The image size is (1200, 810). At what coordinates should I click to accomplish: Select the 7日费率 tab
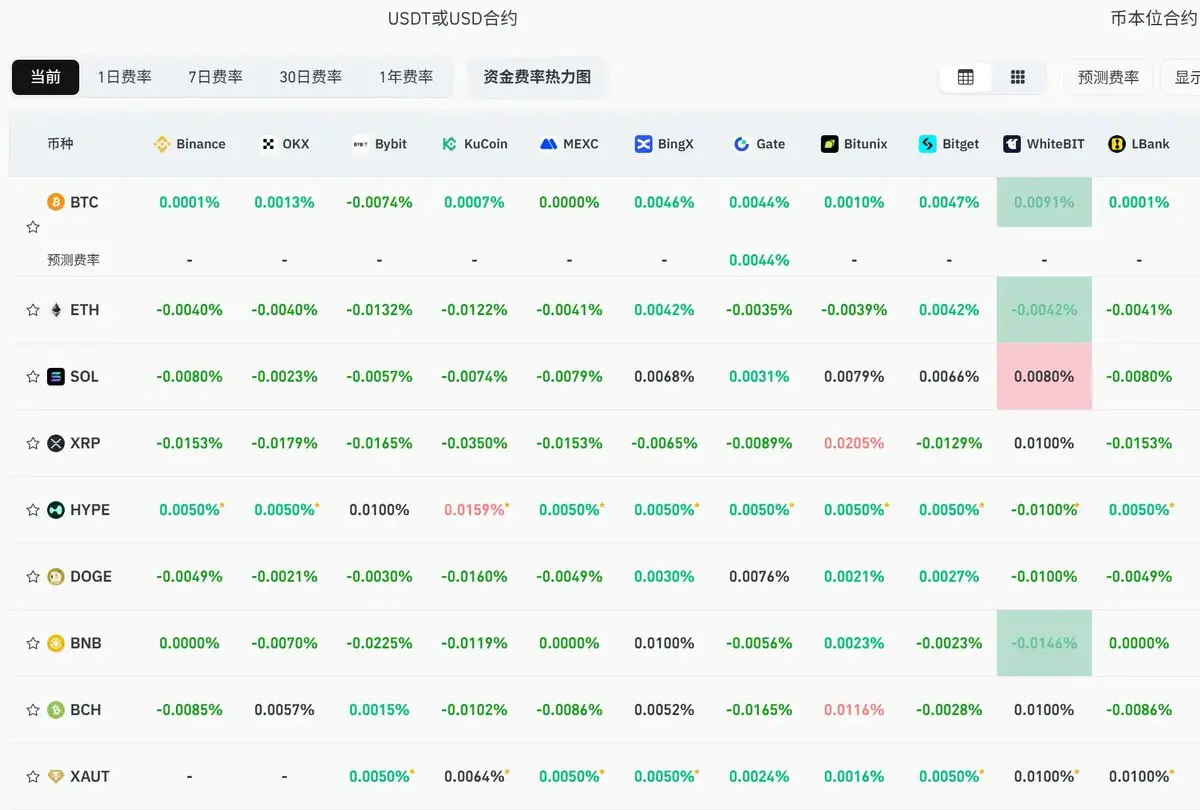(216, 77)
